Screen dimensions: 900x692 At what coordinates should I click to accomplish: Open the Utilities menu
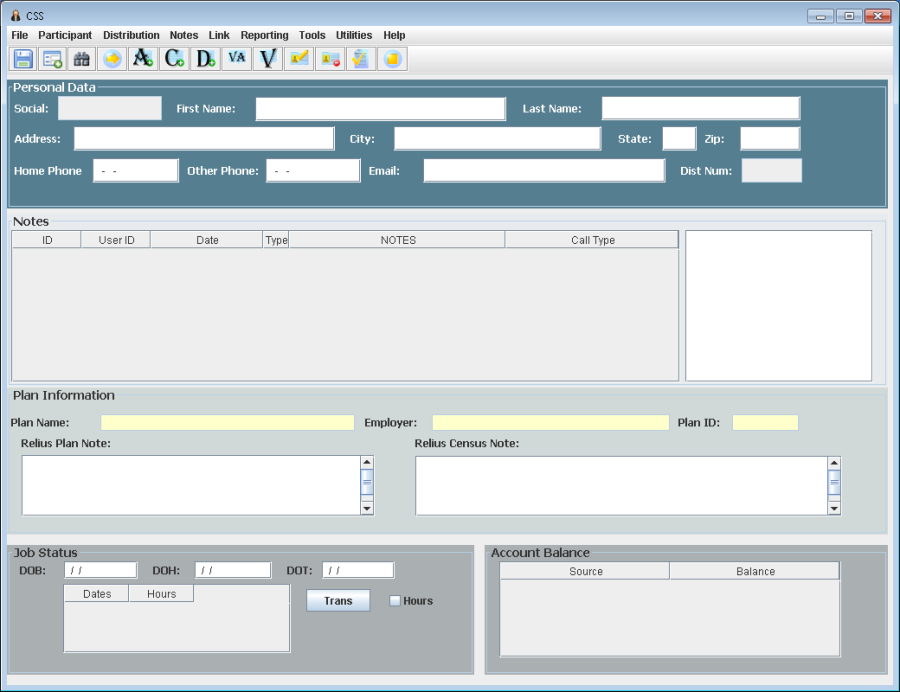[x=354, y=35]
